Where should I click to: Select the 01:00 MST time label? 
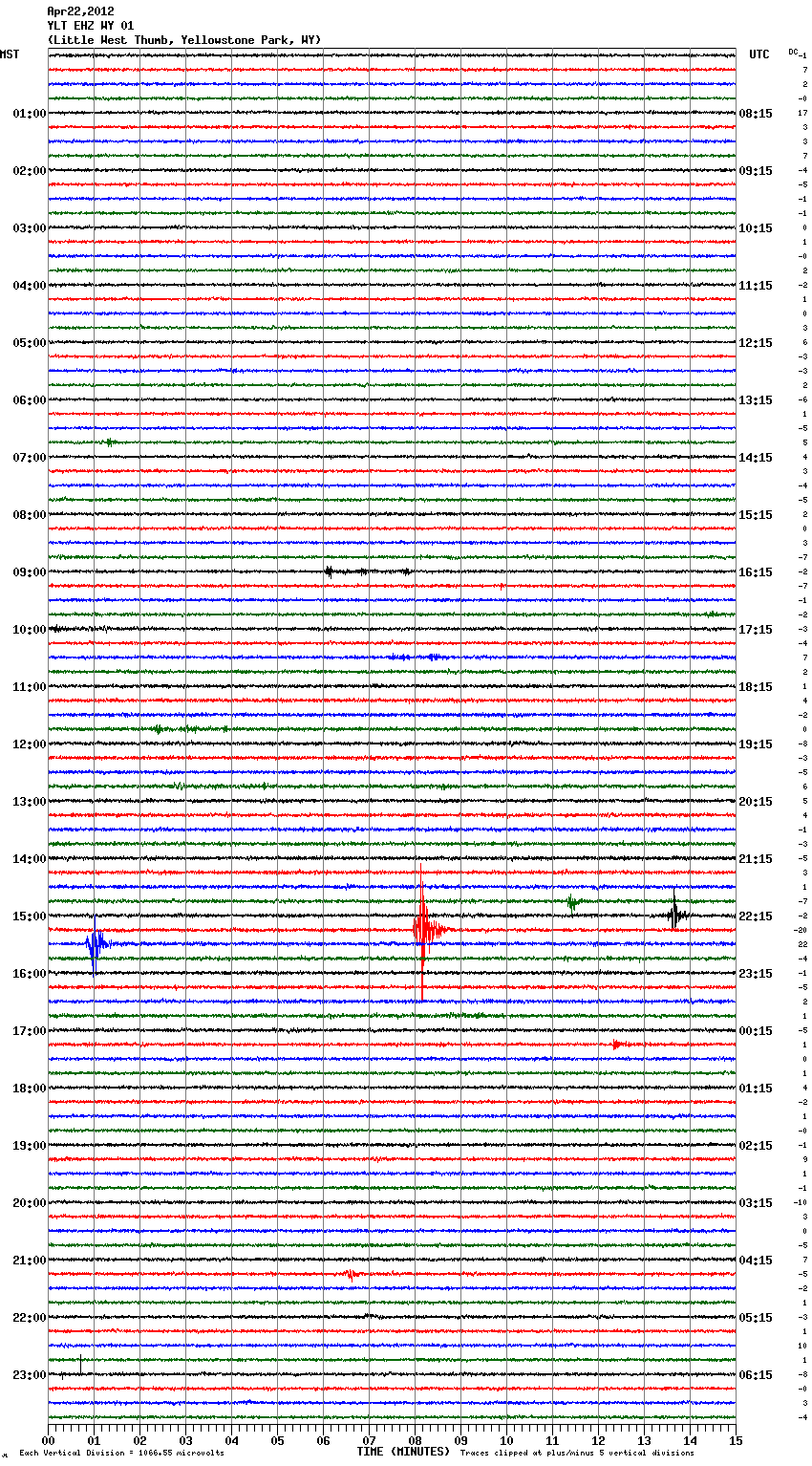click(29, 114)
